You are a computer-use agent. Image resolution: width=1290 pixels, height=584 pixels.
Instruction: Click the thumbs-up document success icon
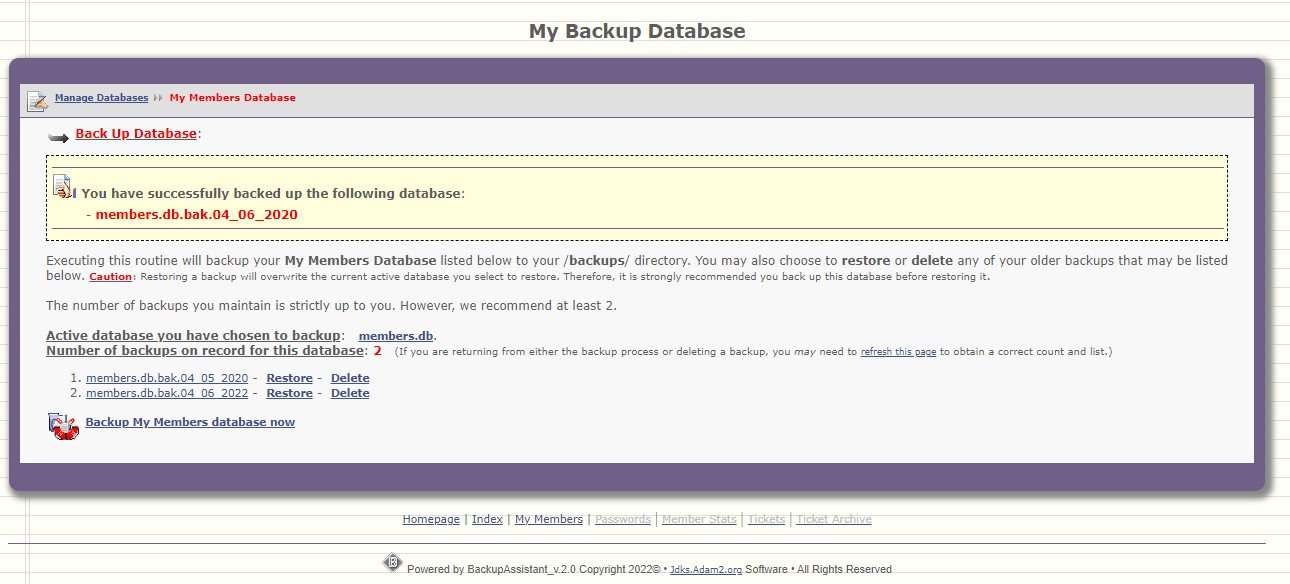point(60,187)
